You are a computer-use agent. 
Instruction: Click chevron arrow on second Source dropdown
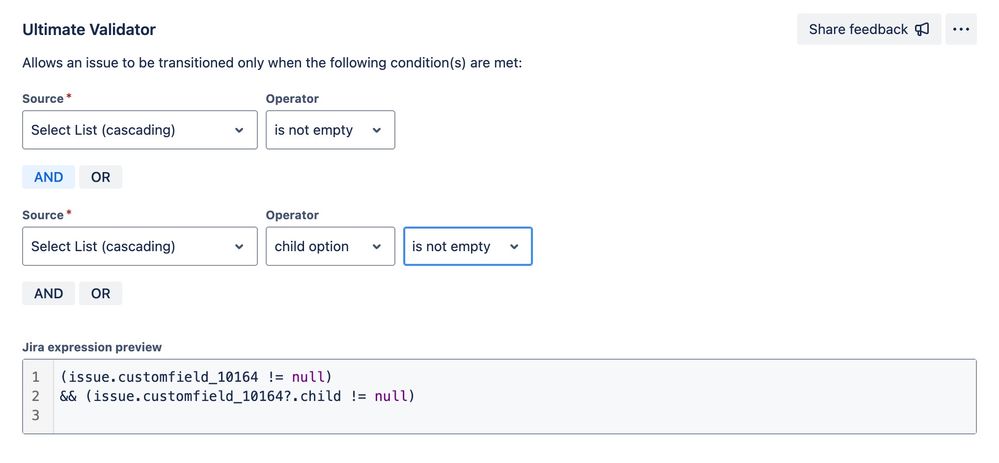coord(239,246)
